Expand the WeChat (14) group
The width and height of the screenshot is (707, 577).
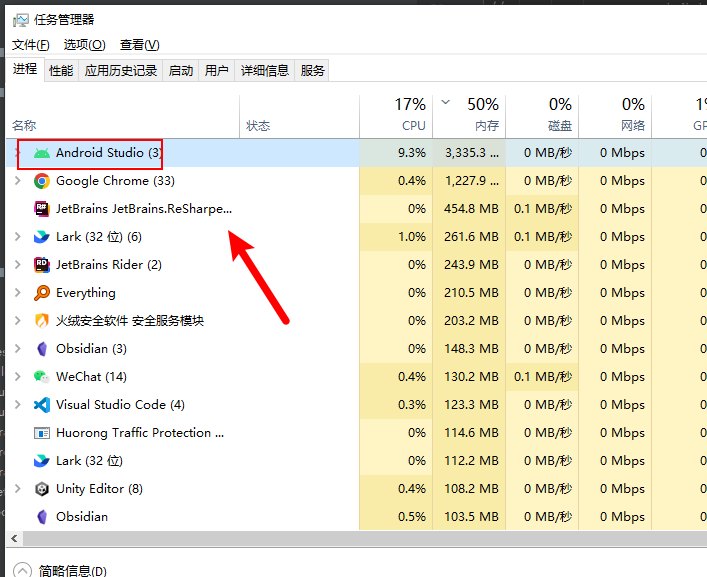click(x=18, y=376)
